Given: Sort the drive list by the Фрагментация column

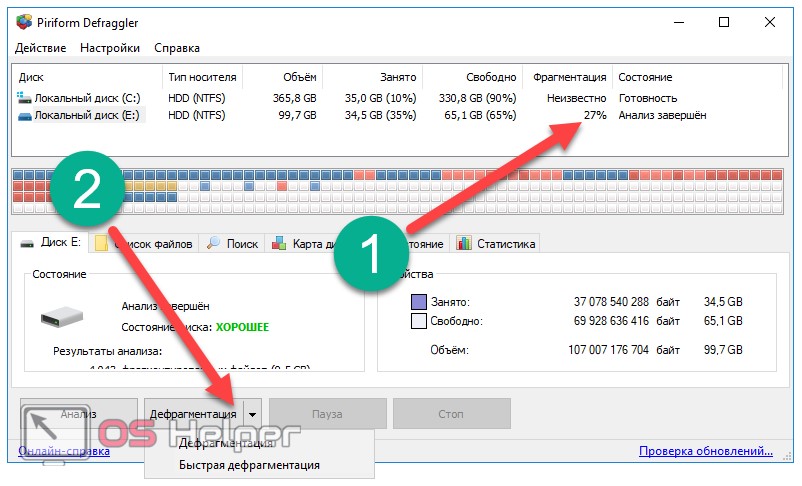Looking at the screenshot, I should [x=569, y=77].
